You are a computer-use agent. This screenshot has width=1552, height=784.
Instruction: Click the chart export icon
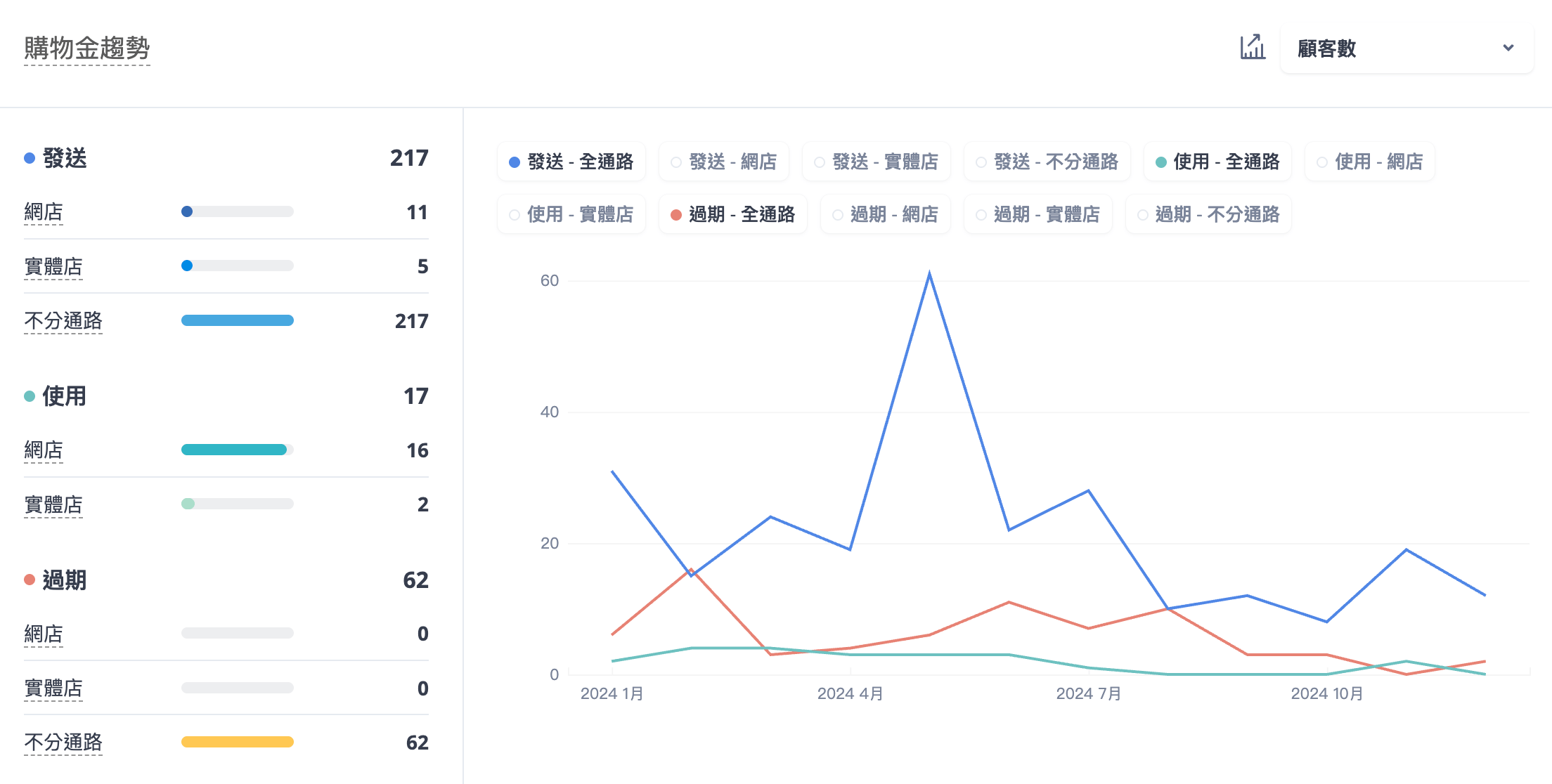pyautogui.click(x=1252, y=48)
